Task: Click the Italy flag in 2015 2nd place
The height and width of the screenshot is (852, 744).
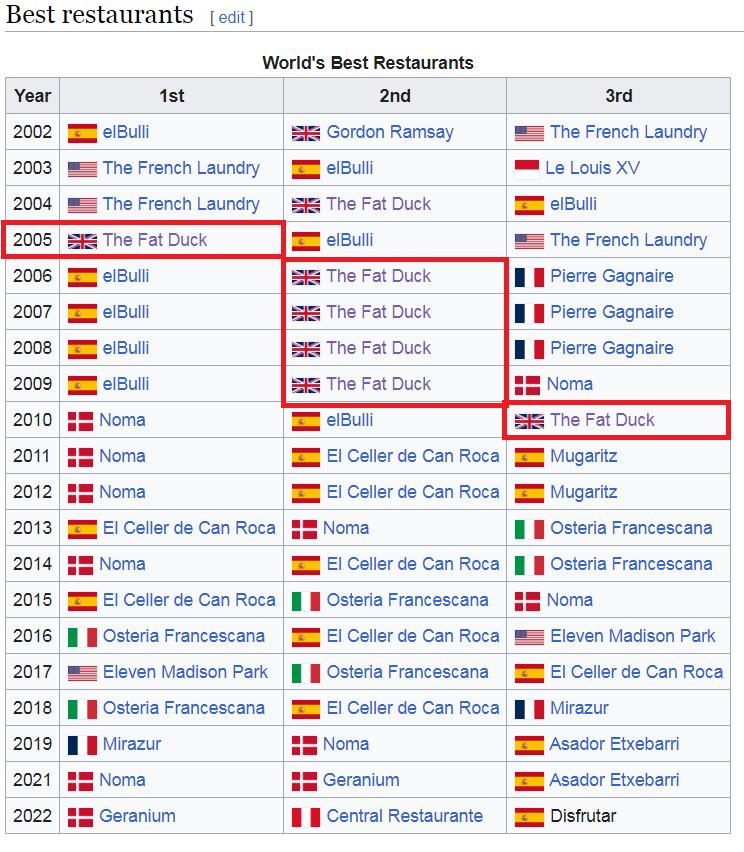Action: coord(305,601)
